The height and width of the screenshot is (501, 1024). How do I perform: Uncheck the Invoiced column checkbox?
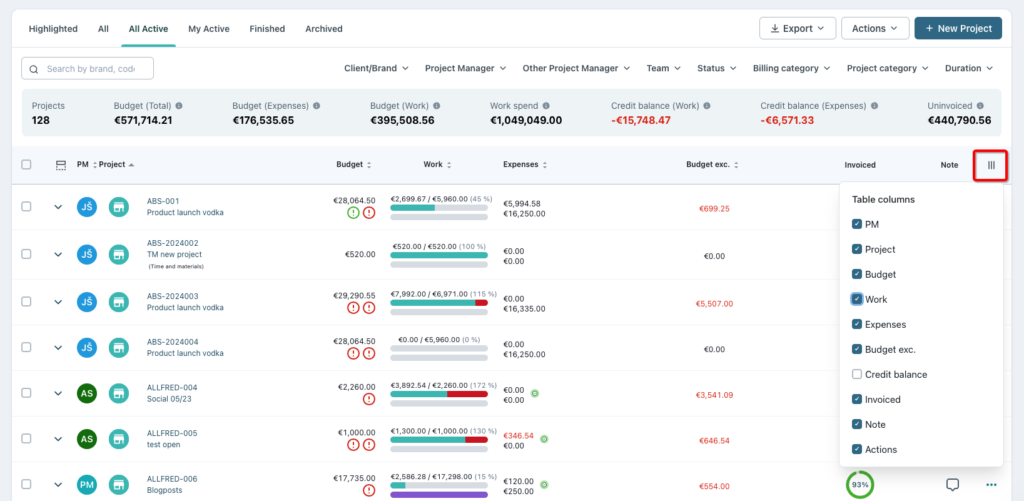[857, 399]
